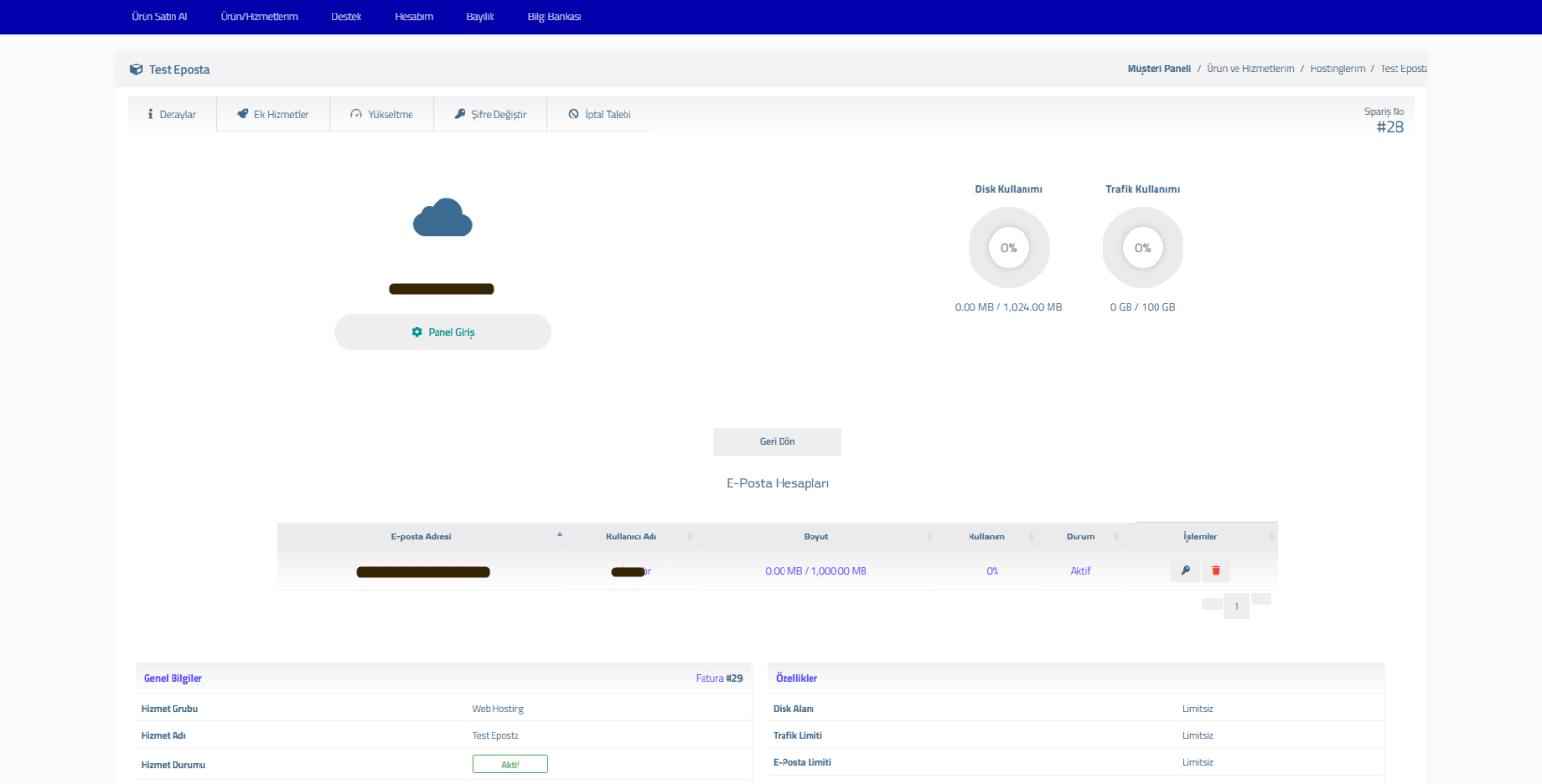Image resolution: width=1542 pixels, height=784 pixels.
Task: Sort the table by E-posta Adresi column
Action: pos(421,536)
